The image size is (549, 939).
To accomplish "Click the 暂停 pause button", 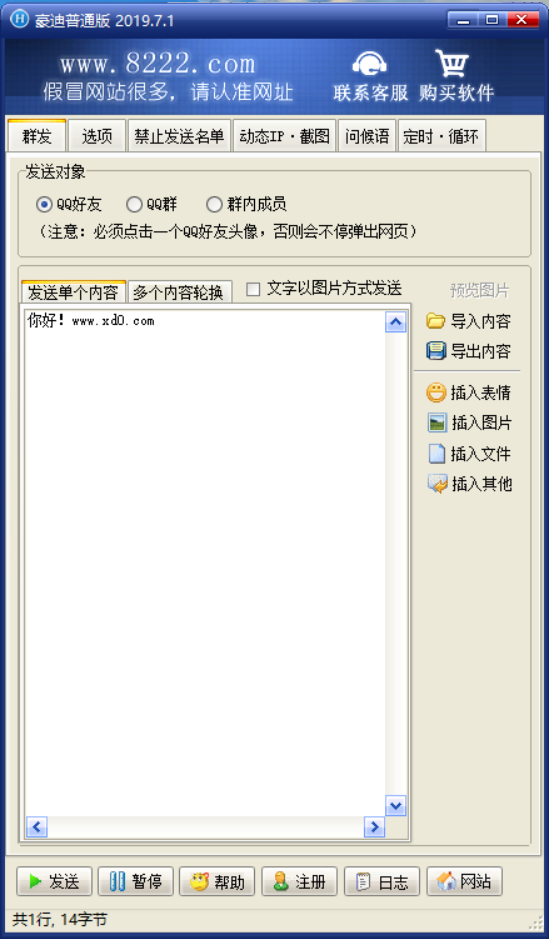I will point(136,881).
